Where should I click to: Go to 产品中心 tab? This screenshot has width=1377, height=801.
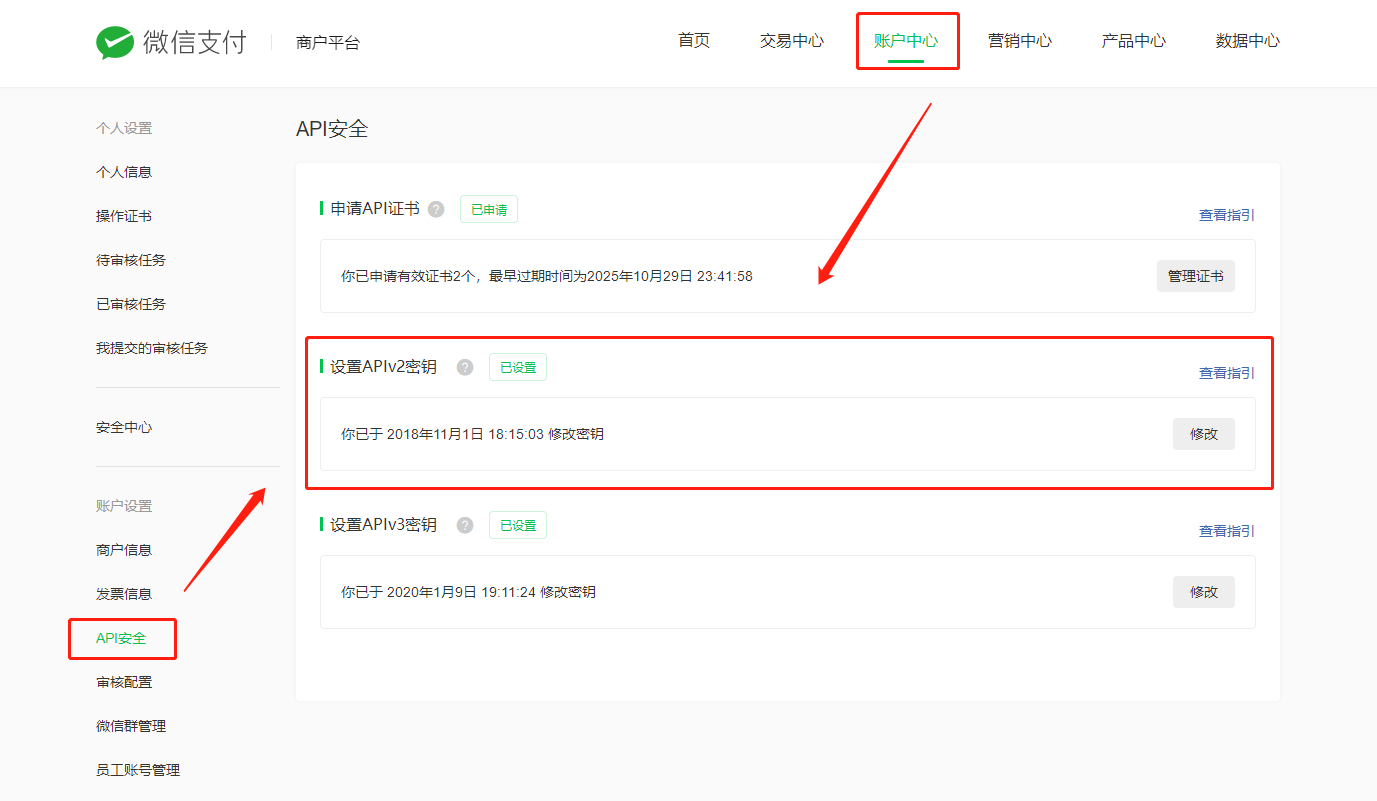click(1133, 41)
